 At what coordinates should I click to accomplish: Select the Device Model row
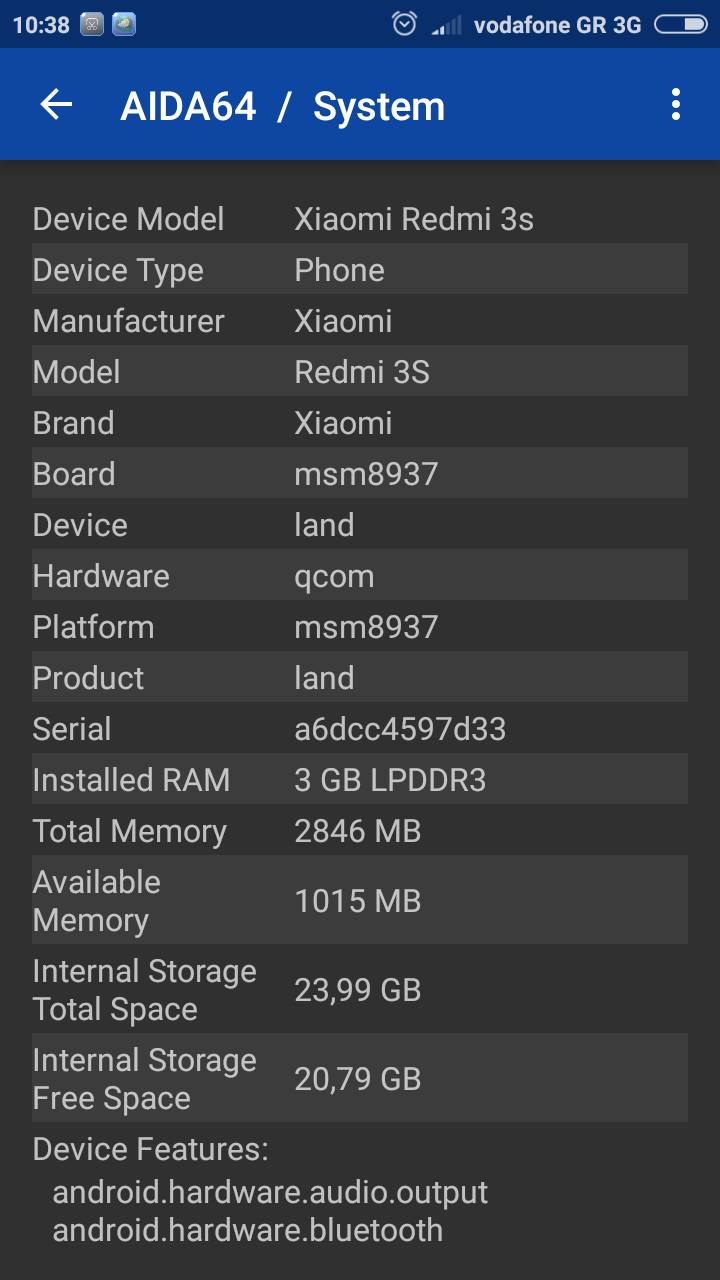point(360,219)
